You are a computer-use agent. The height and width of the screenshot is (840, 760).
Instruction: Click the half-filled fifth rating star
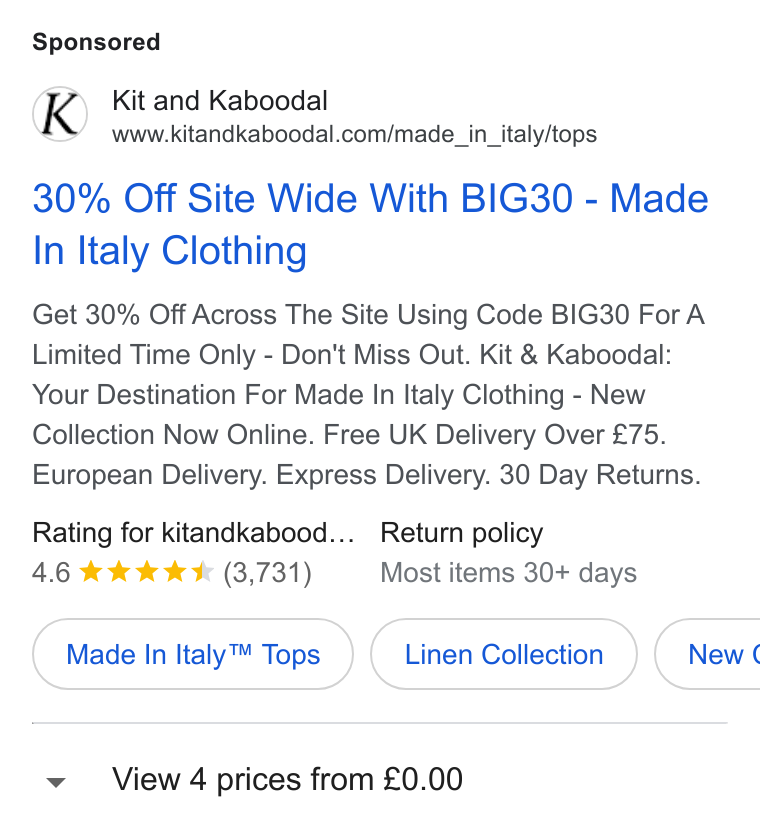(203, 572)
